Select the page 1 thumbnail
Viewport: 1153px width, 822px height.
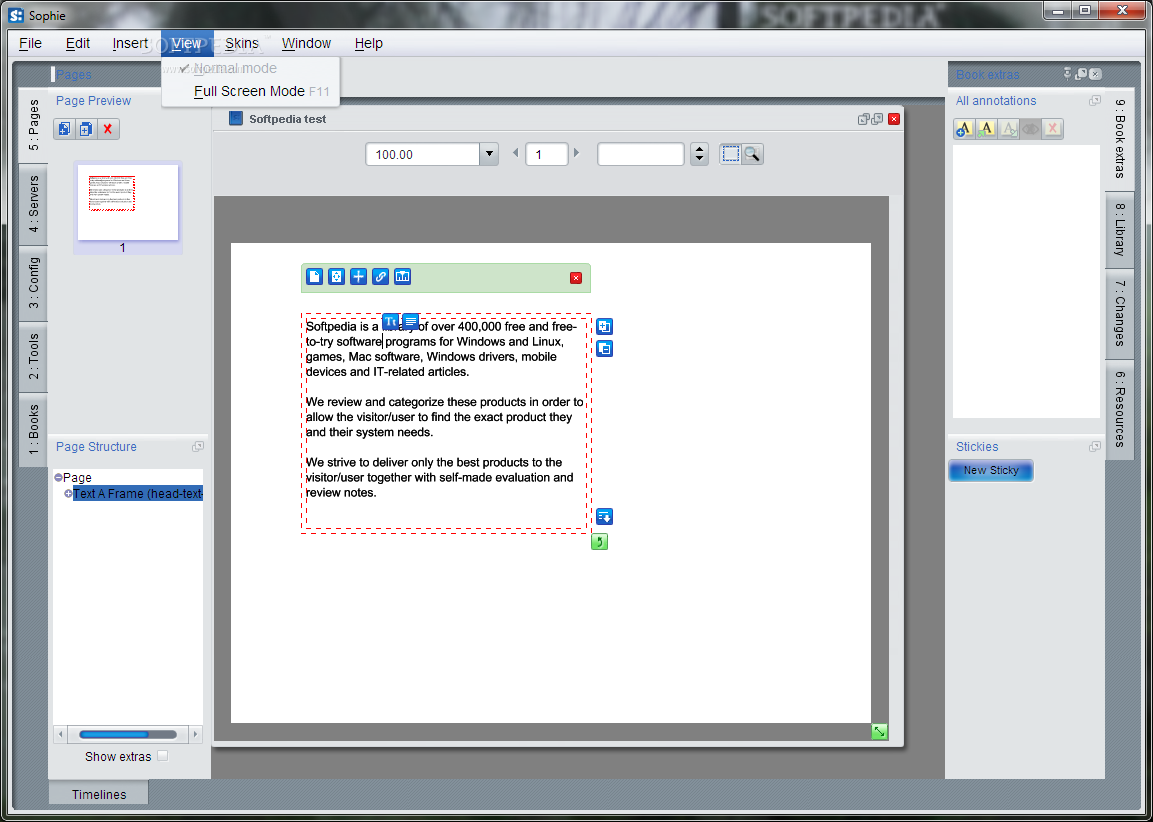(128, 203)
